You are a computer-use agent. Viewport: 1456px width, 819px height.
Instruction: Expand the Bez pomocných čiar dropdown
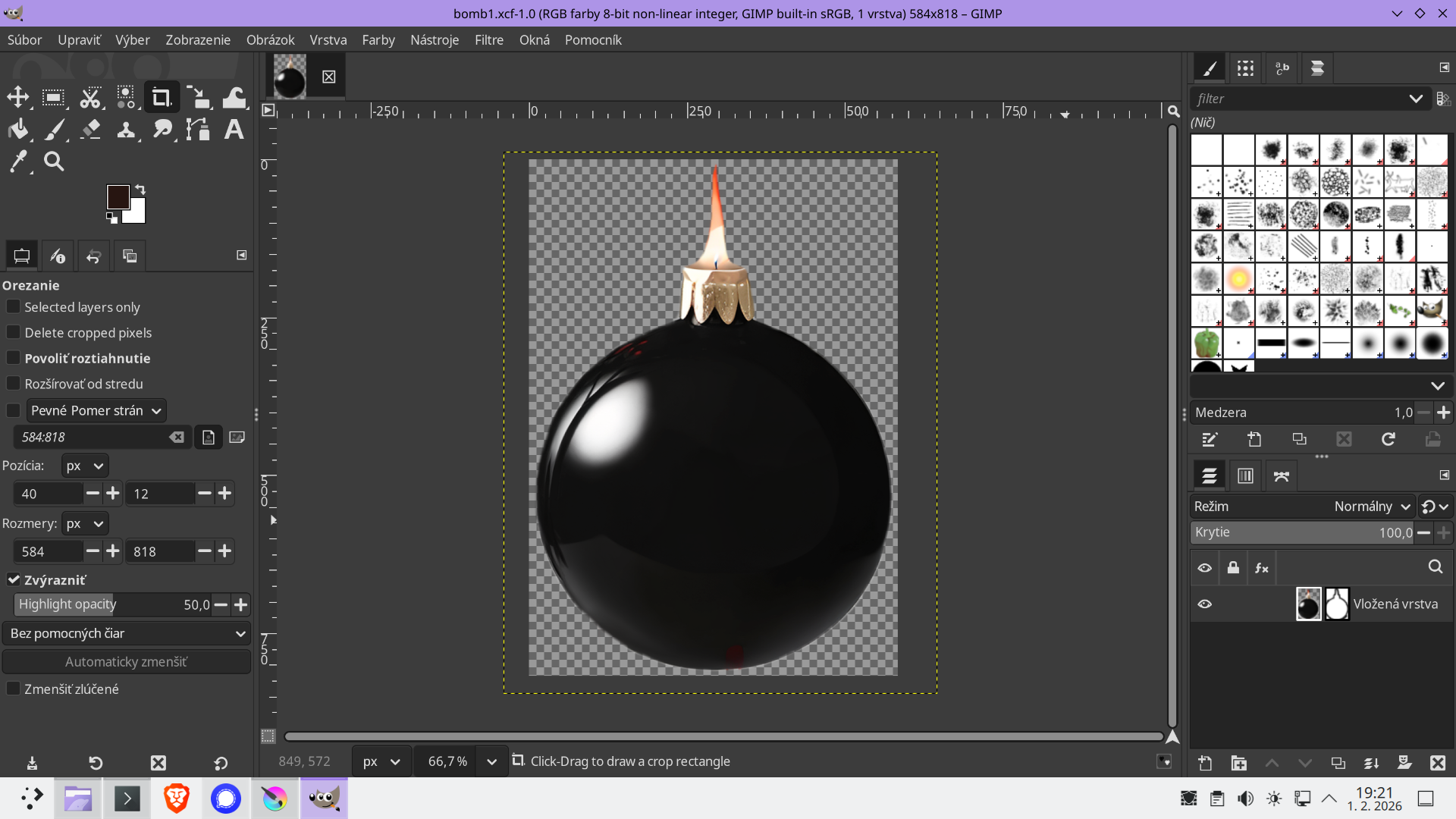(x=126, y=633)
